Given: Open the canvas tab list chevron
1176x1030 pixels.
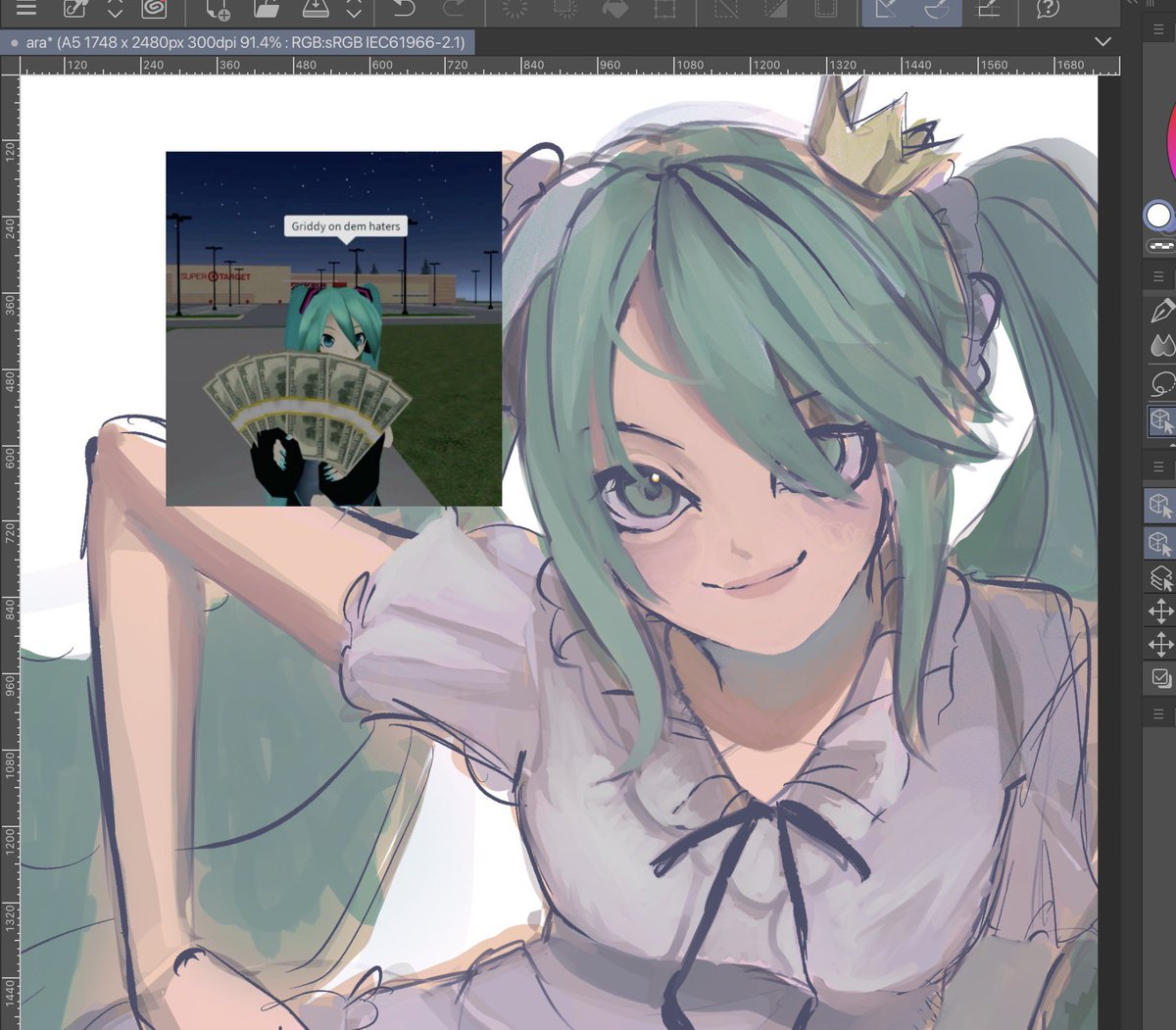Looking at the screenshot, I should coord(1102,41).
